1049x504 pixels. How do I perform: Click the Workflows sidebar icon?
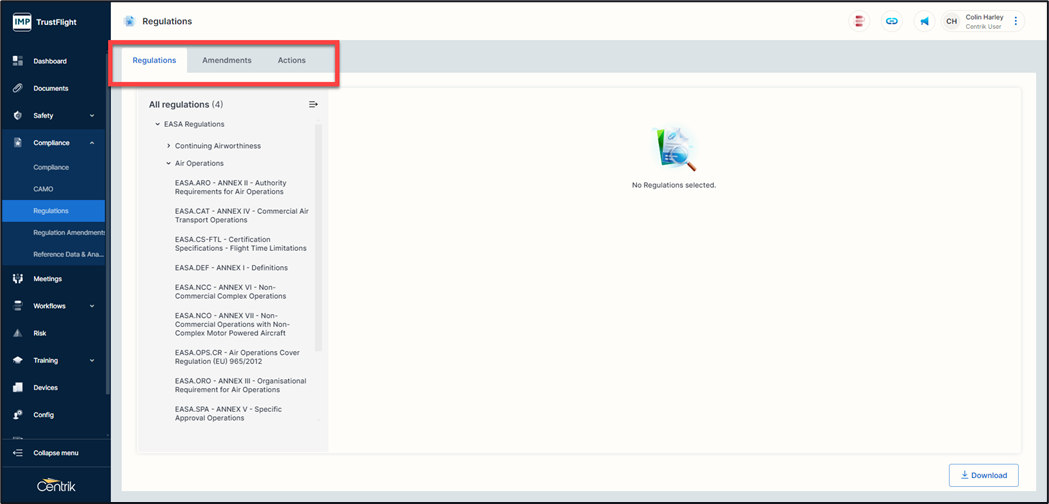[x=18, y=306]
